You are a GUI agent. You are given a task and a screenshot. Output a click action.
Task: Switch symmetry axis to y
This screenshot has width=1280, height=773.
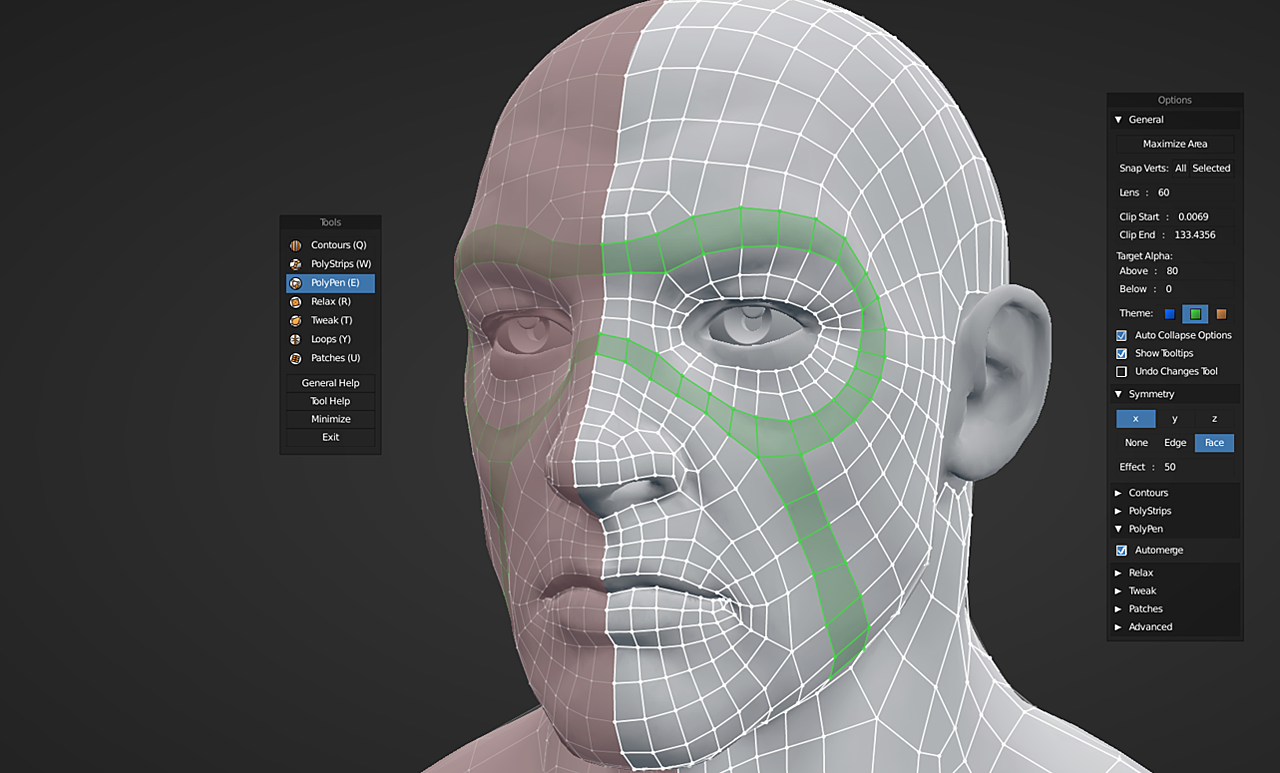click(x=1175, y=419)
